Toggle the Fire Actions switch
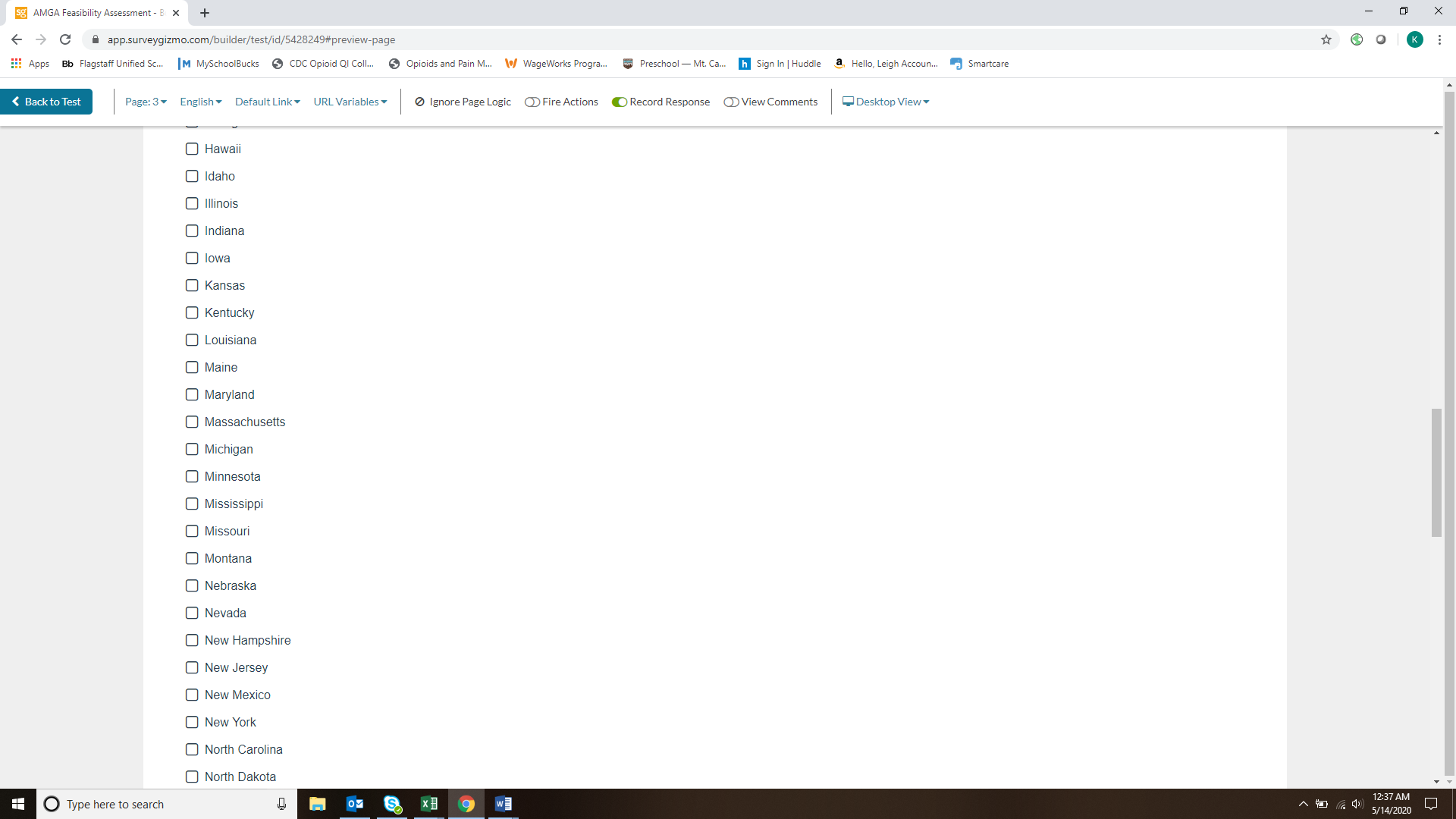 pos(532,102)
